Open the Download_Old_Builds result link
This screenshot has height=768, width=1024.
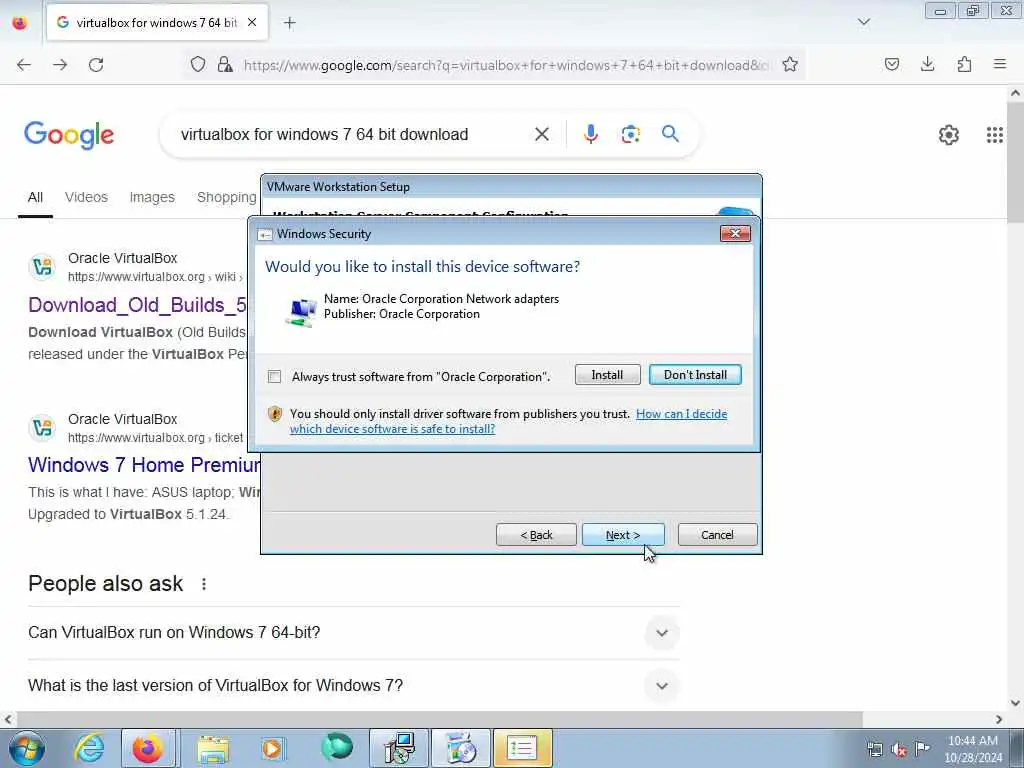pyautogui.click(x=138, y=305)
